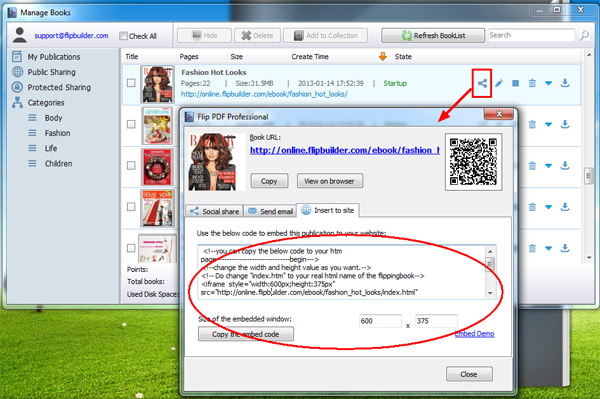Open the support@flipbuilder.com account link

click(x=71, y=36)
